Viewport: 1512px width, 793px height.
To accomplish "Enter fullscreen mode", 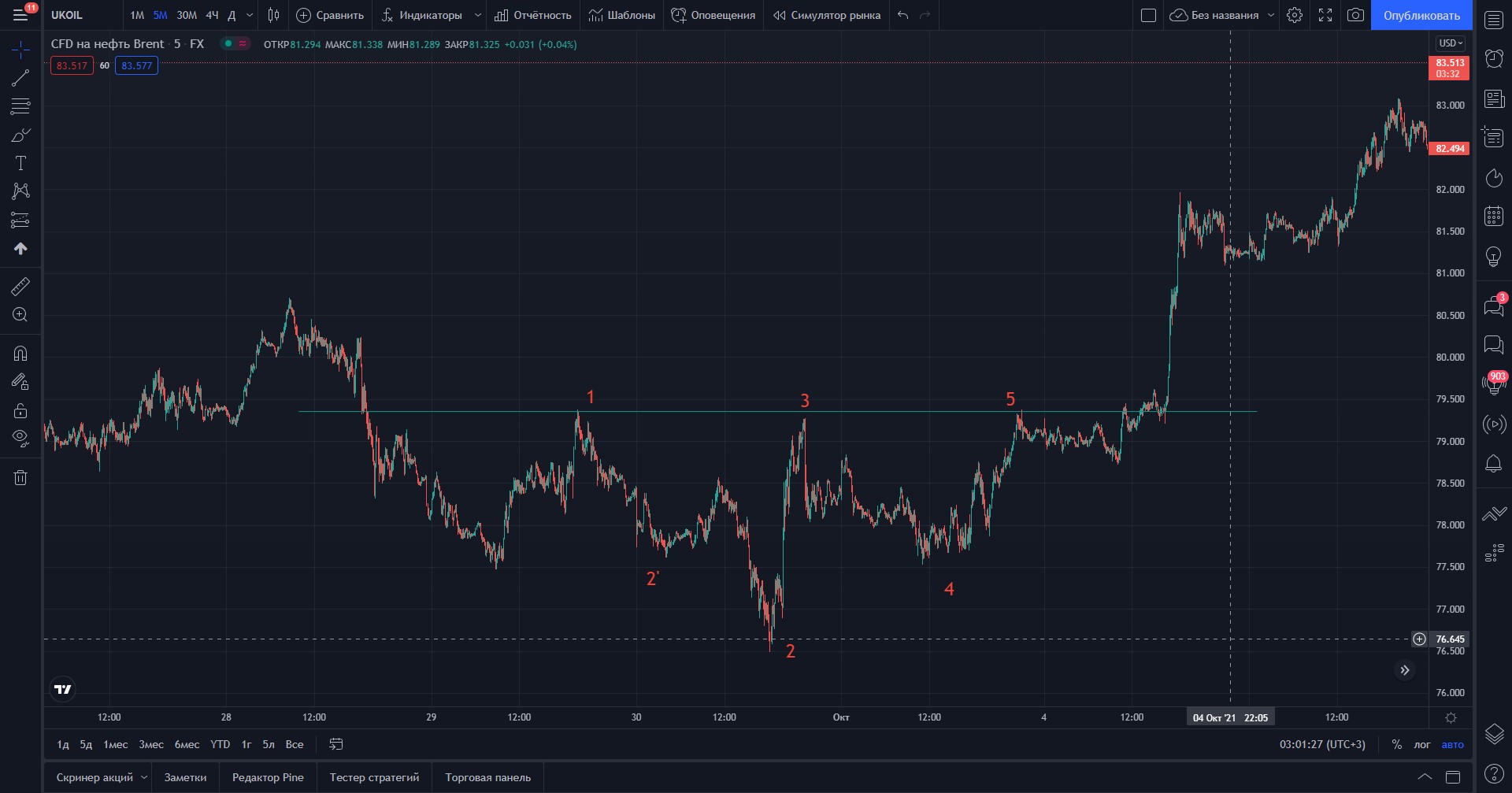I will (1325, 15).
